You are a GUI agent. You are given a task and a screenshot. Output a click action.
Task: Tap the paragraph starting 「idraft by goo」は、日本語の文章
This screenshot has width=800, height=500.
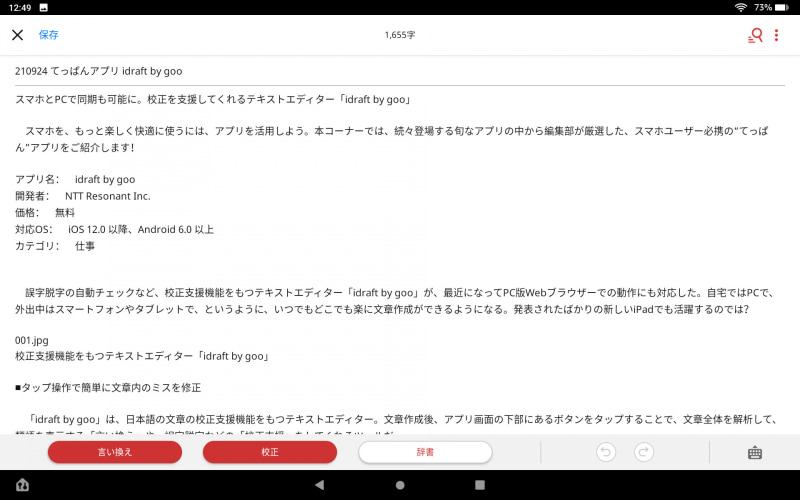pyautogui.click(x=396, y=424)
